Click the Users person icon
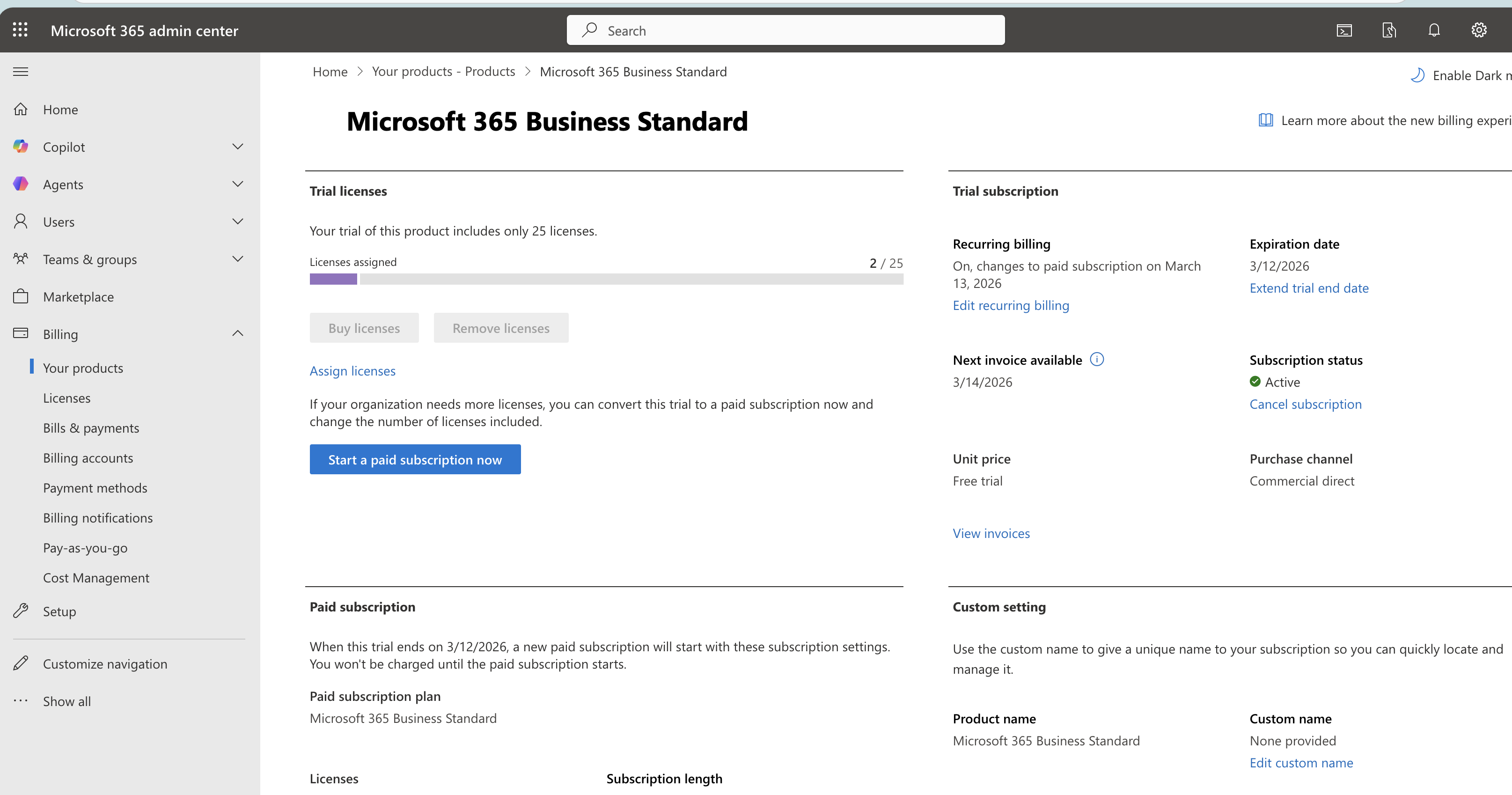The width and height of the screenshot is (1512, 795). coord(21,221)
